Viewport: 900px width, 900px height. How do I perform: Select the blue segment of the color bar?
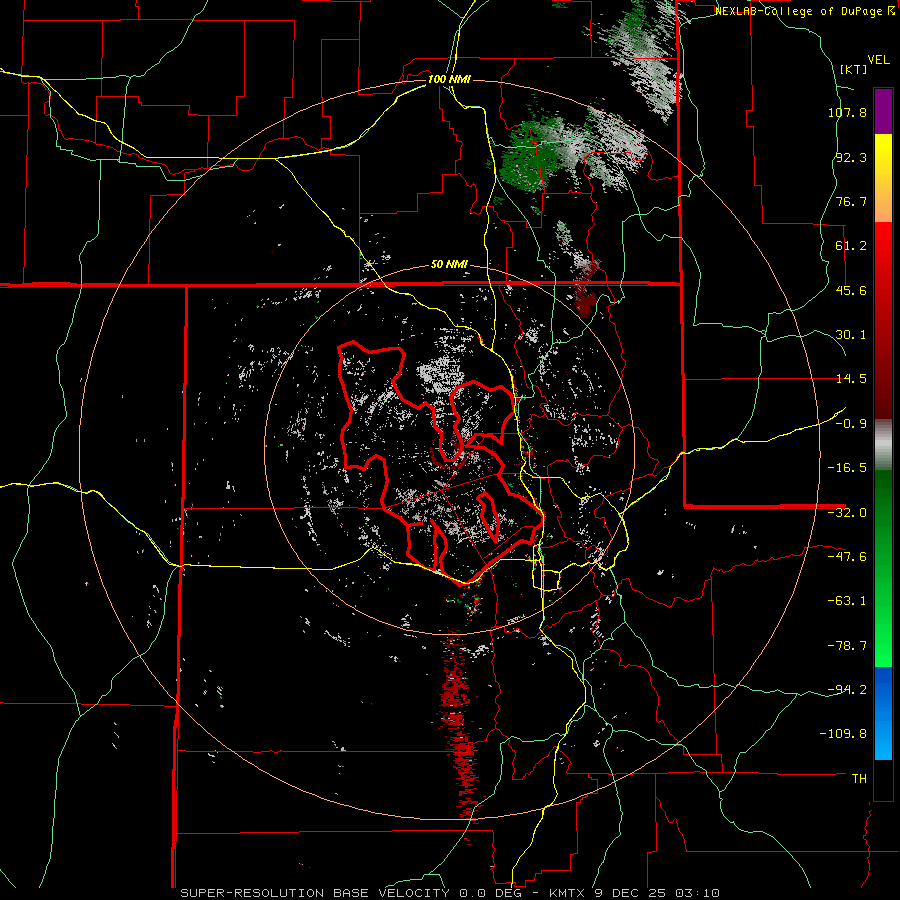883,713
